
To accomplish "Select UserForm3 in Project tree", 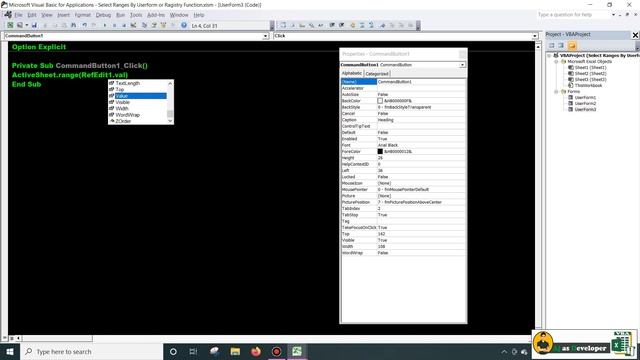I will point(585,109).
